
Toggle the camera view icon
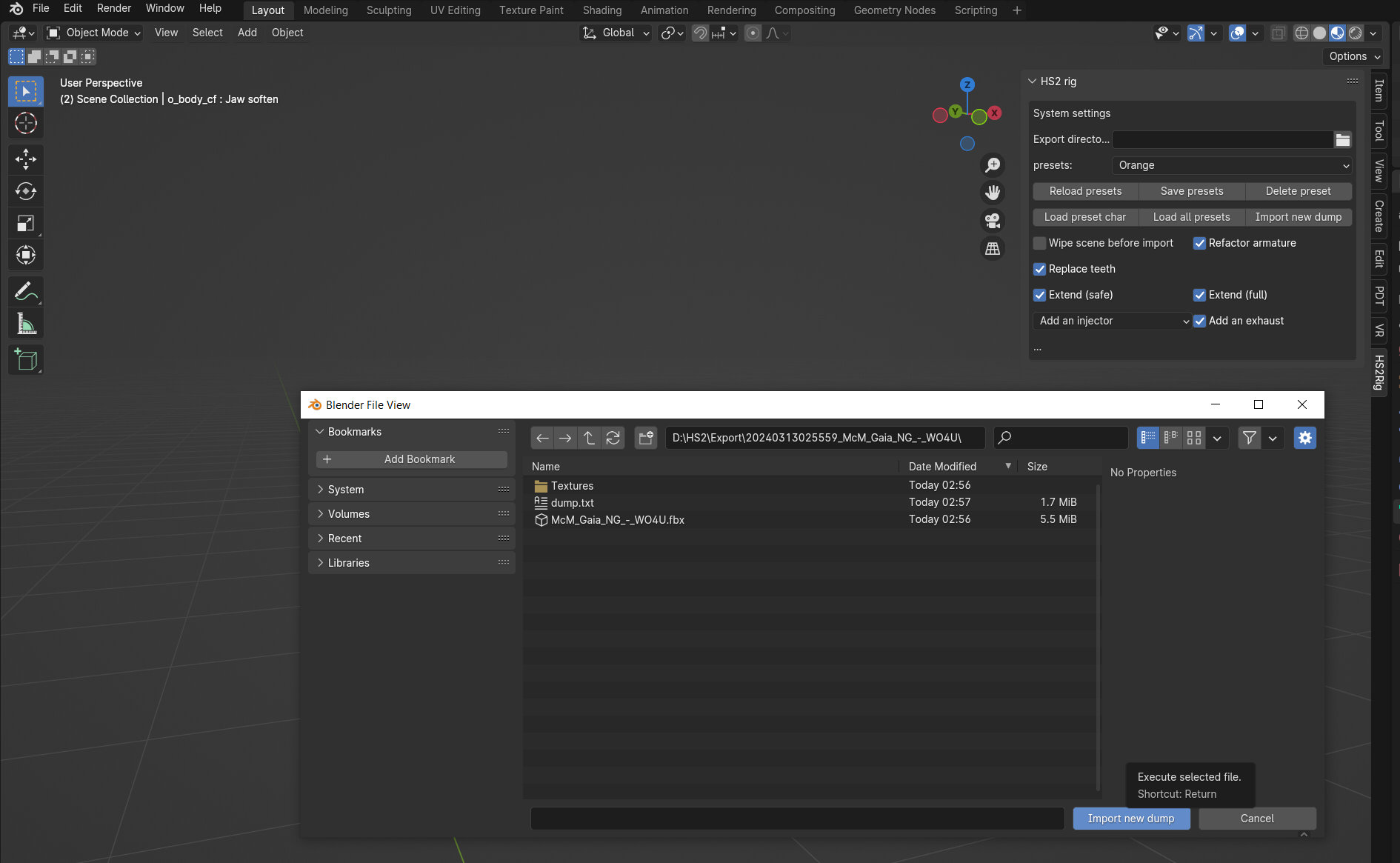993,221
